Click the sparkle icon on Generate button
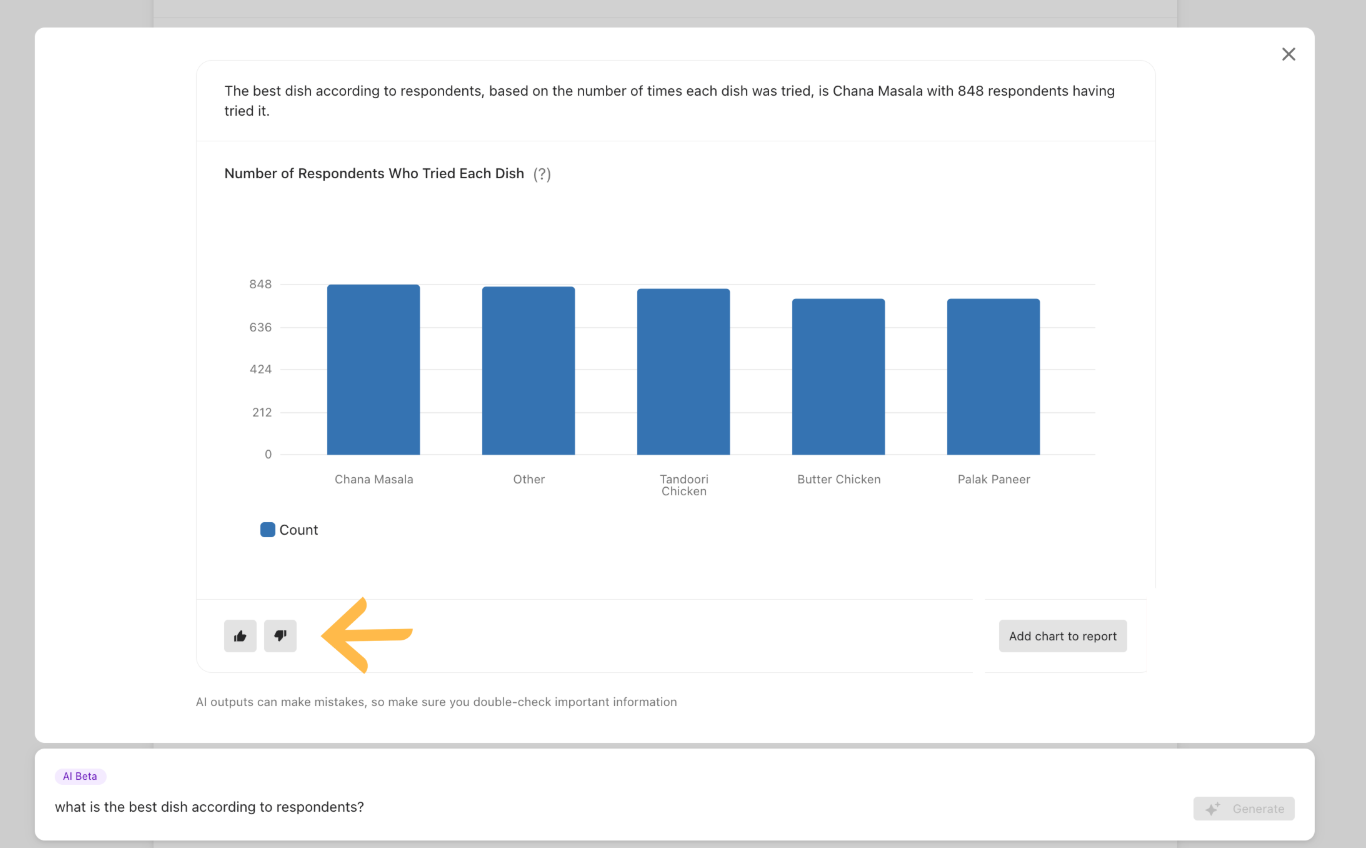Image resolution: width=1366 pixels, height=848 pixels. click(1212, 809)
